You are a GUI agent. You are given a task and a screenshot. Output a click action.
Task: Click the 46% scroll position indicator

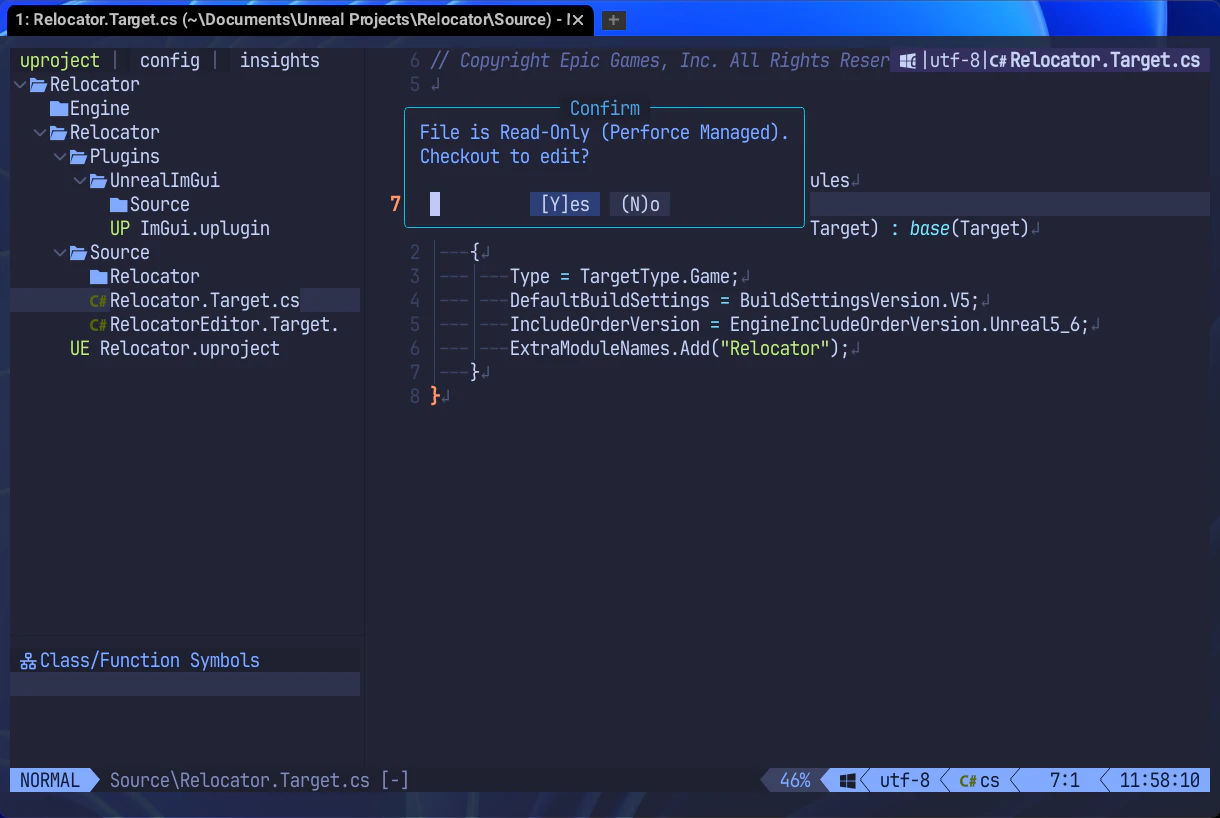point(795,781)
